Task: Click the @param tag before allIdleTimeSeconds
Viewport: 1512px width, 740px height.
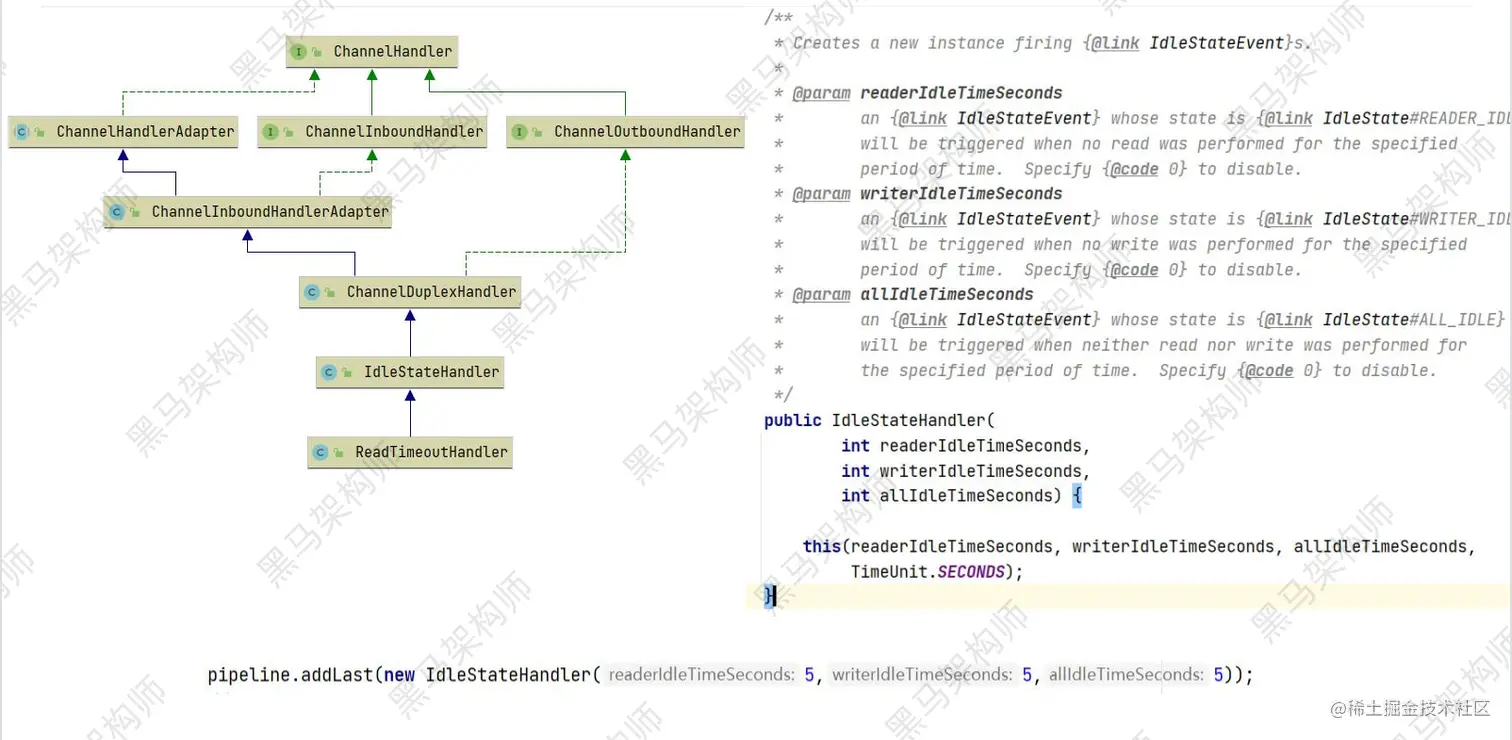Action: (x=821, y=295)
